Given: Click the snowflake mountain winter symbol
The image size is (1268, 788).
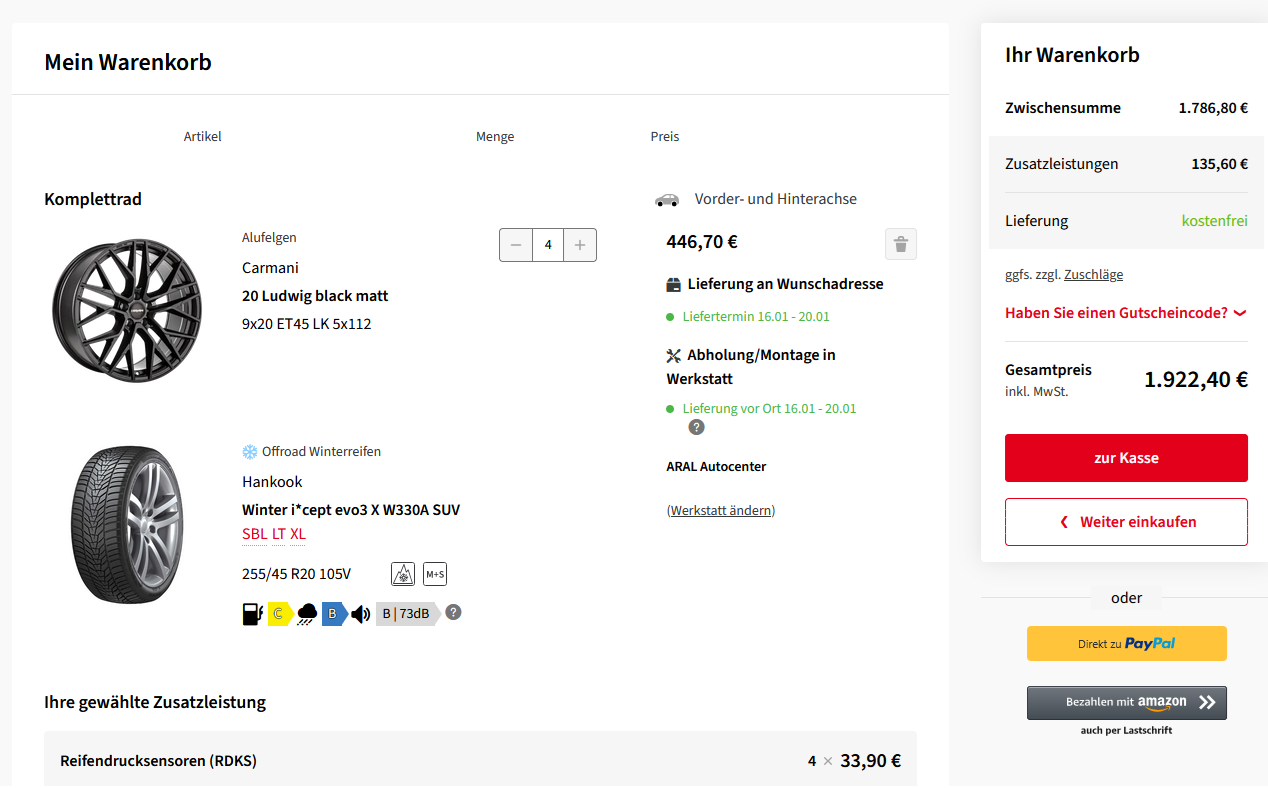Looking at the screenshot, I should (403, 574).
